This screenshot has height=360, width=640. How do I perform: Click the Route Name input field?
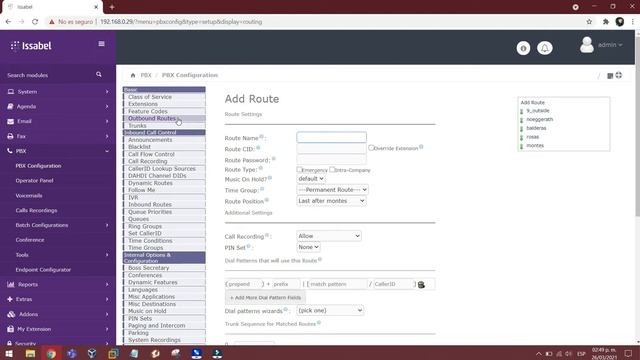(x=331, y=137)
